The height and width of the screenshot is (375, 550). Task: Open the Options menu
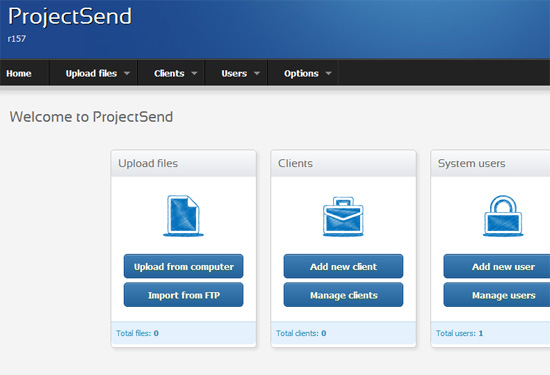(x=303, y=73)
